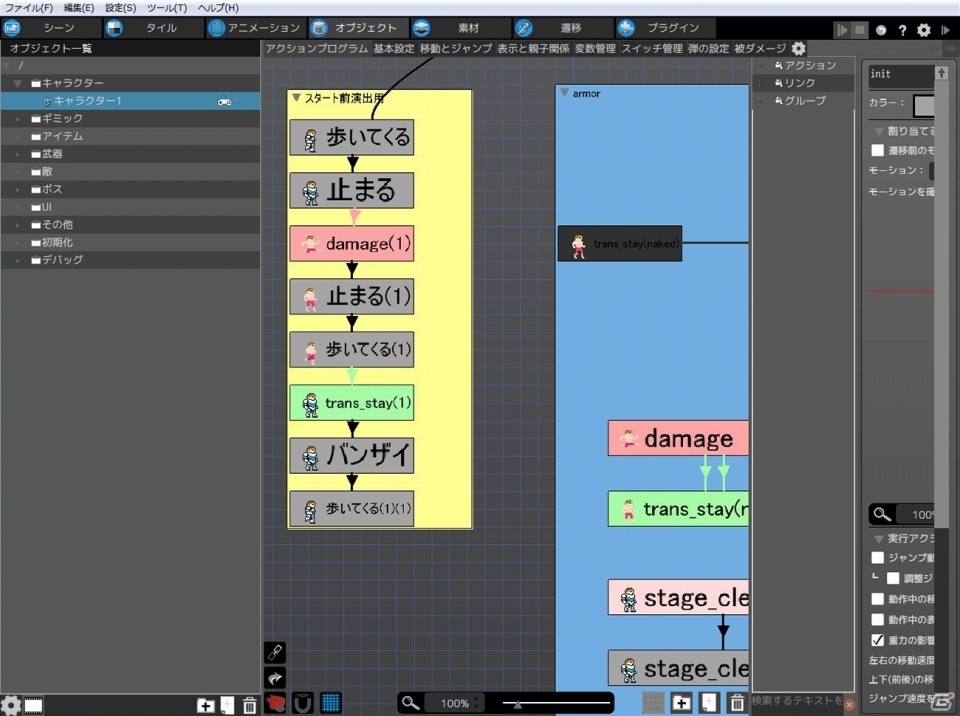The width and height of the screenshot is (960, 716).
Task: Select the バンザイ action node
Action: point(351,455)
